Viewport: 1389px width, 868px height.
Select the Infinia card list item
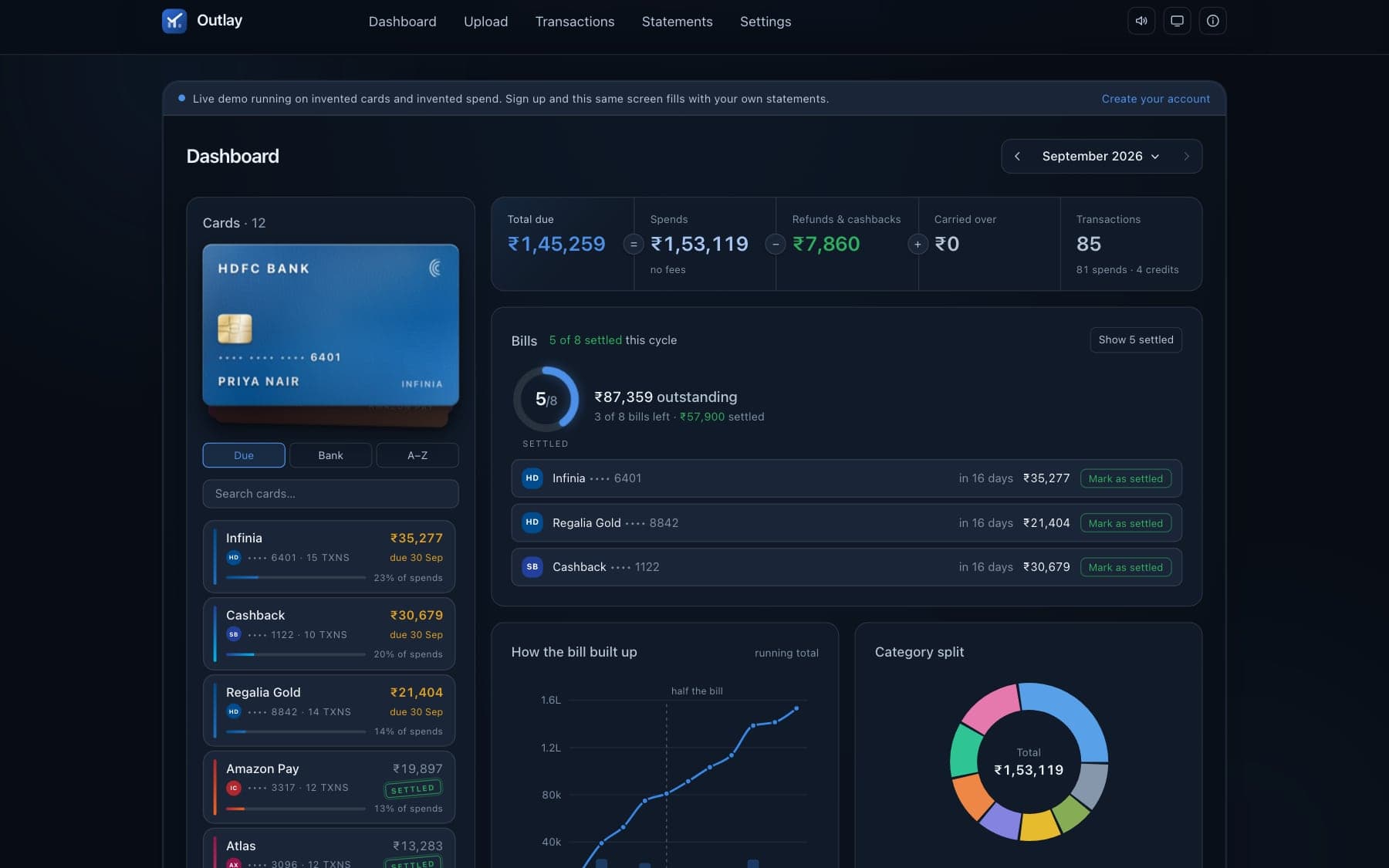[x=329, y=557]
